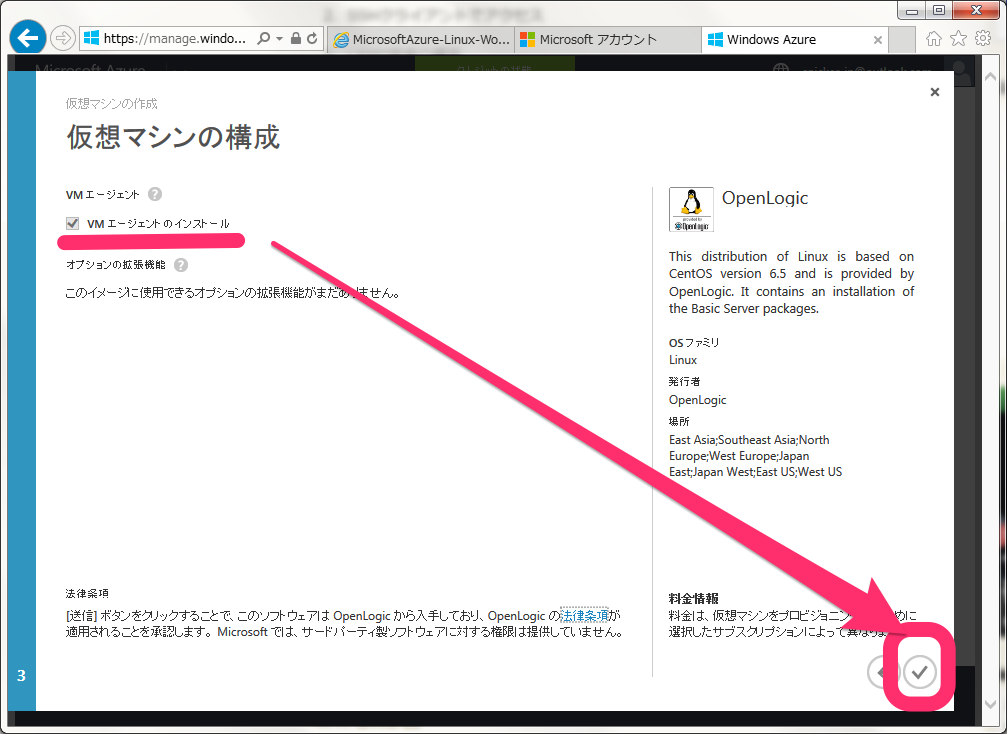
Task: Switch to MicrosoftAzure-Linux-Wo... tab
Action: coord(421,40)
